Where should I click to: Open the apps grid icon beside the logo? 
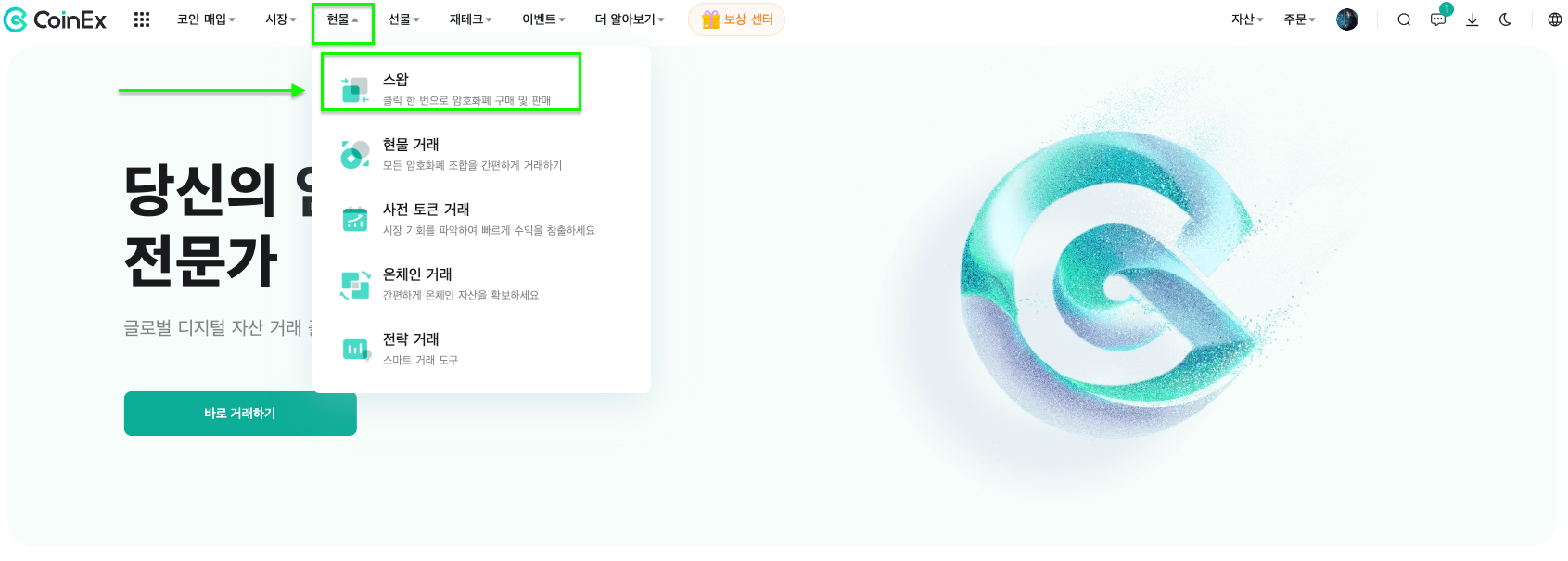click(x=142, y=19)
